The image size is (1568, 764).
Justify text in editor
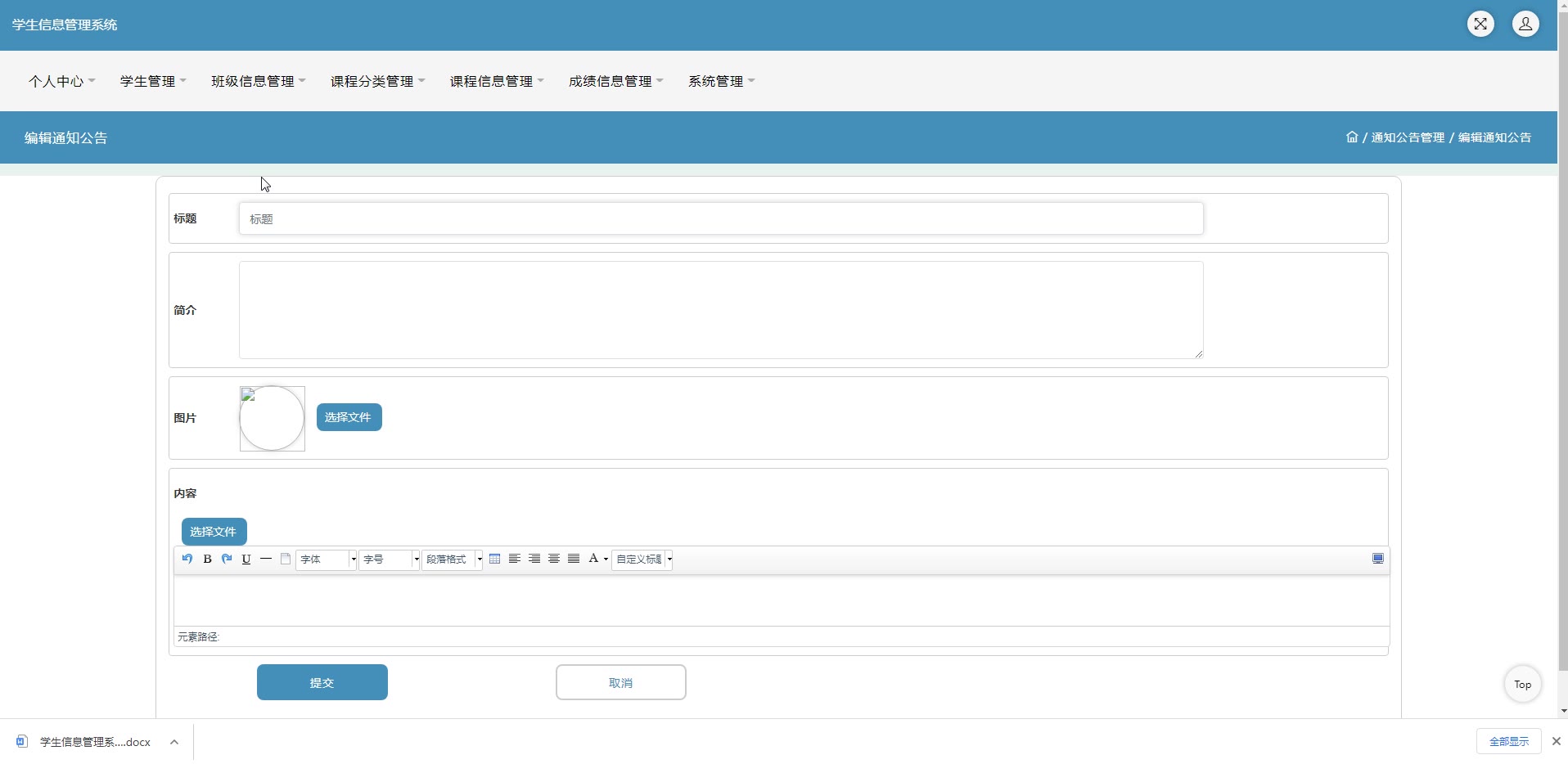click(x=574, y=559)
